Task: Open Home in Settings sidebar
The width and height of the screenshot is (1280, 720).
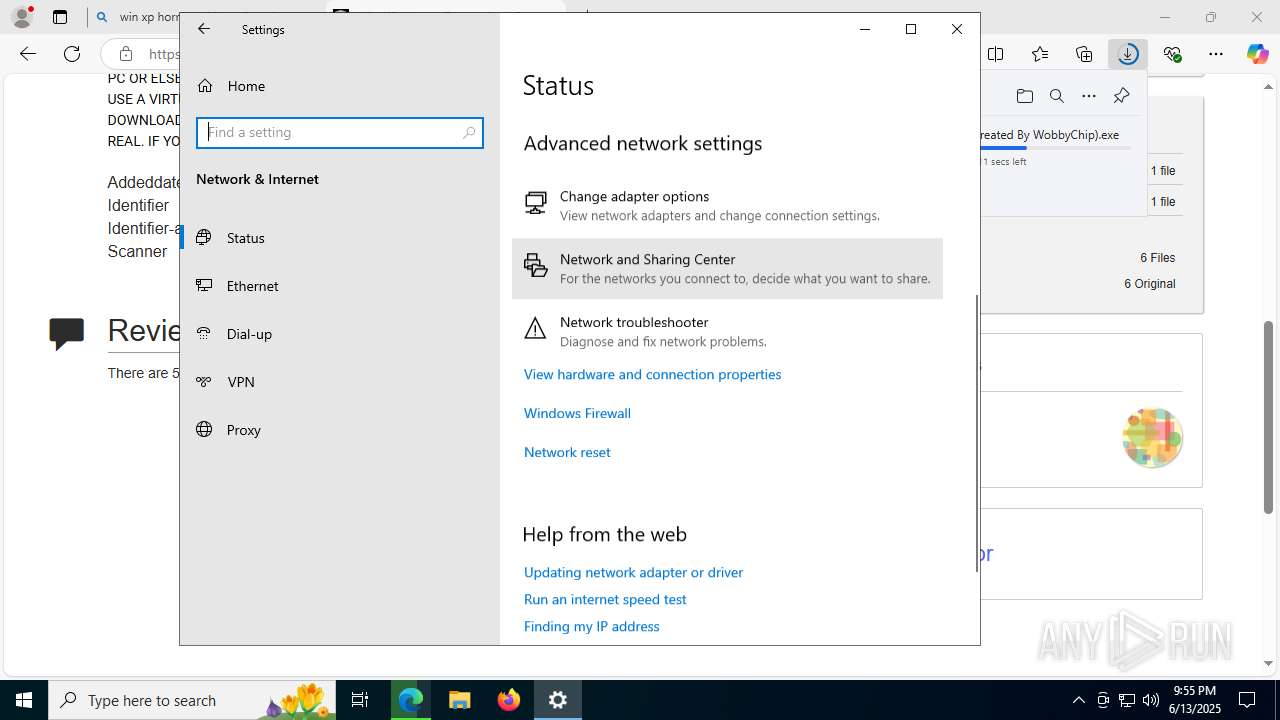Action: tap(340, 86)
